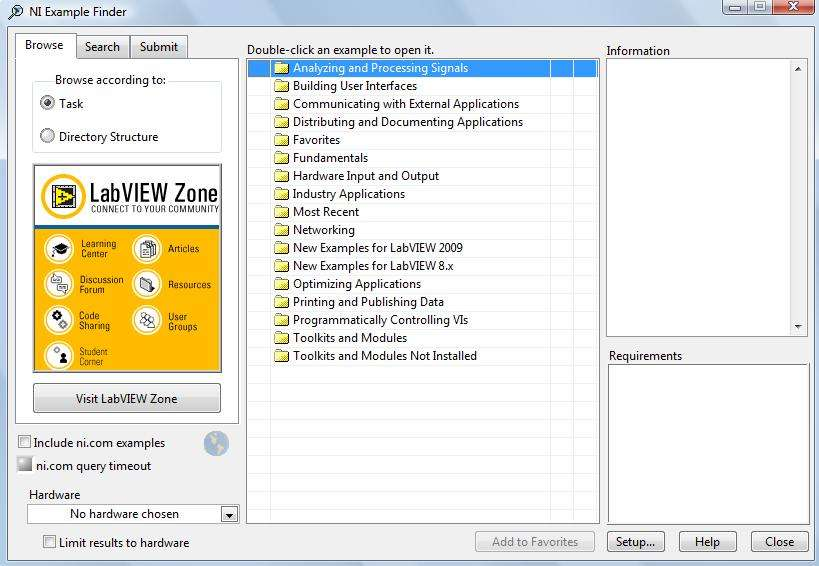
Task: Click the LabVIEW Zone logo icon
Action: point(63,196)
